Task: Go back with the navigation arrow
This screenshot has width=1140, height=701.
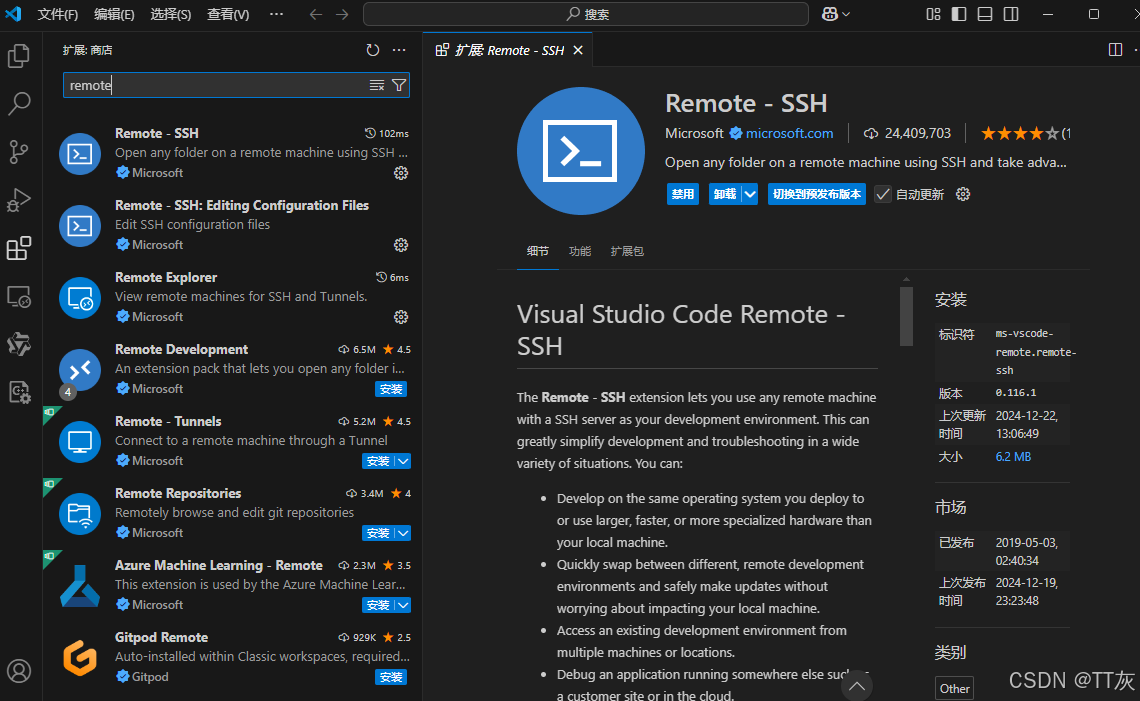Action: [316, 14]
